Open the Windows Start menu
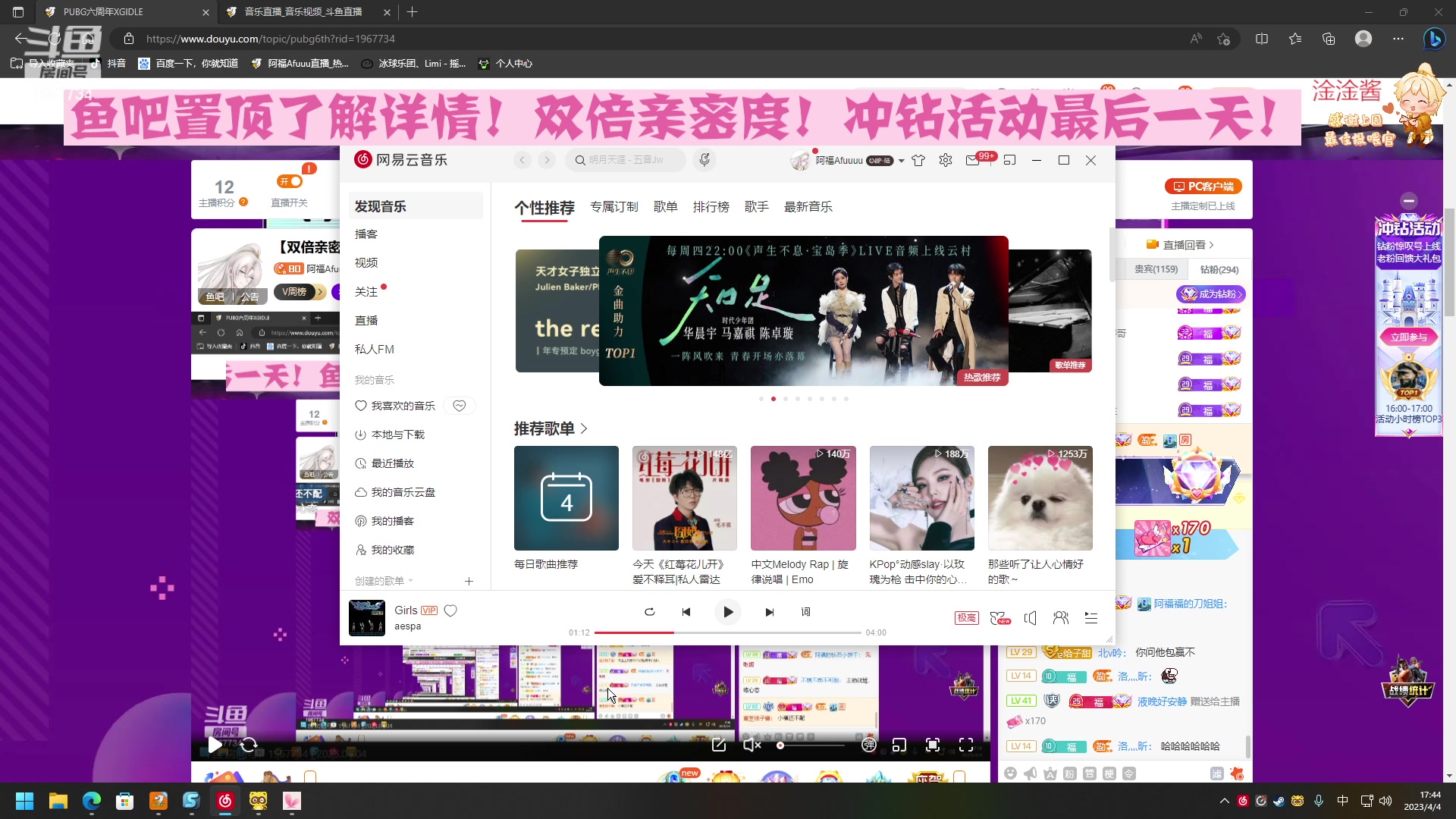1456x819 pixels. pos(24,801)
